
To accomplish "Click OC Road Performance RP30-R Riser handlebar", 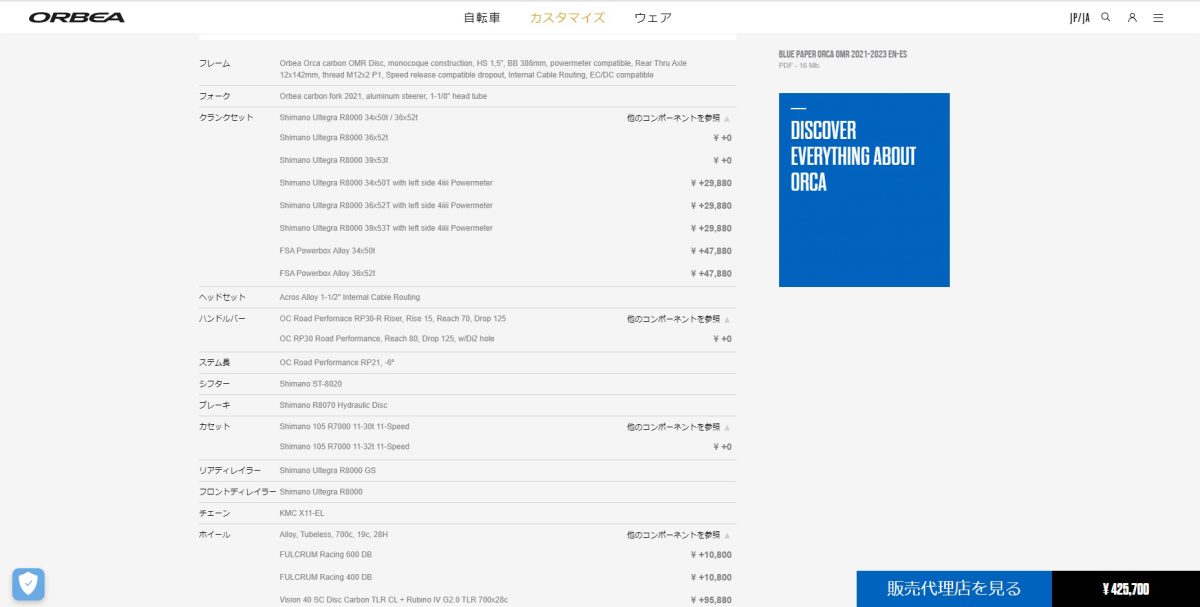I will click(393, 319).
